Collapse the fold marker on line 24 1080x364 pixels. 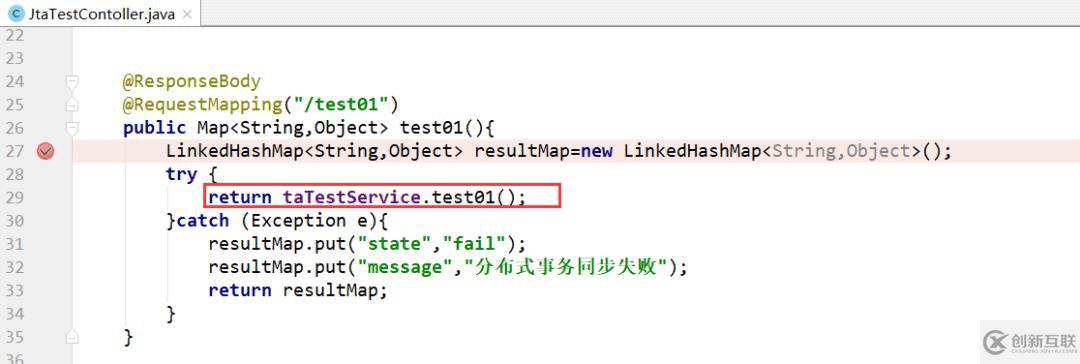(x=72, y=82)
